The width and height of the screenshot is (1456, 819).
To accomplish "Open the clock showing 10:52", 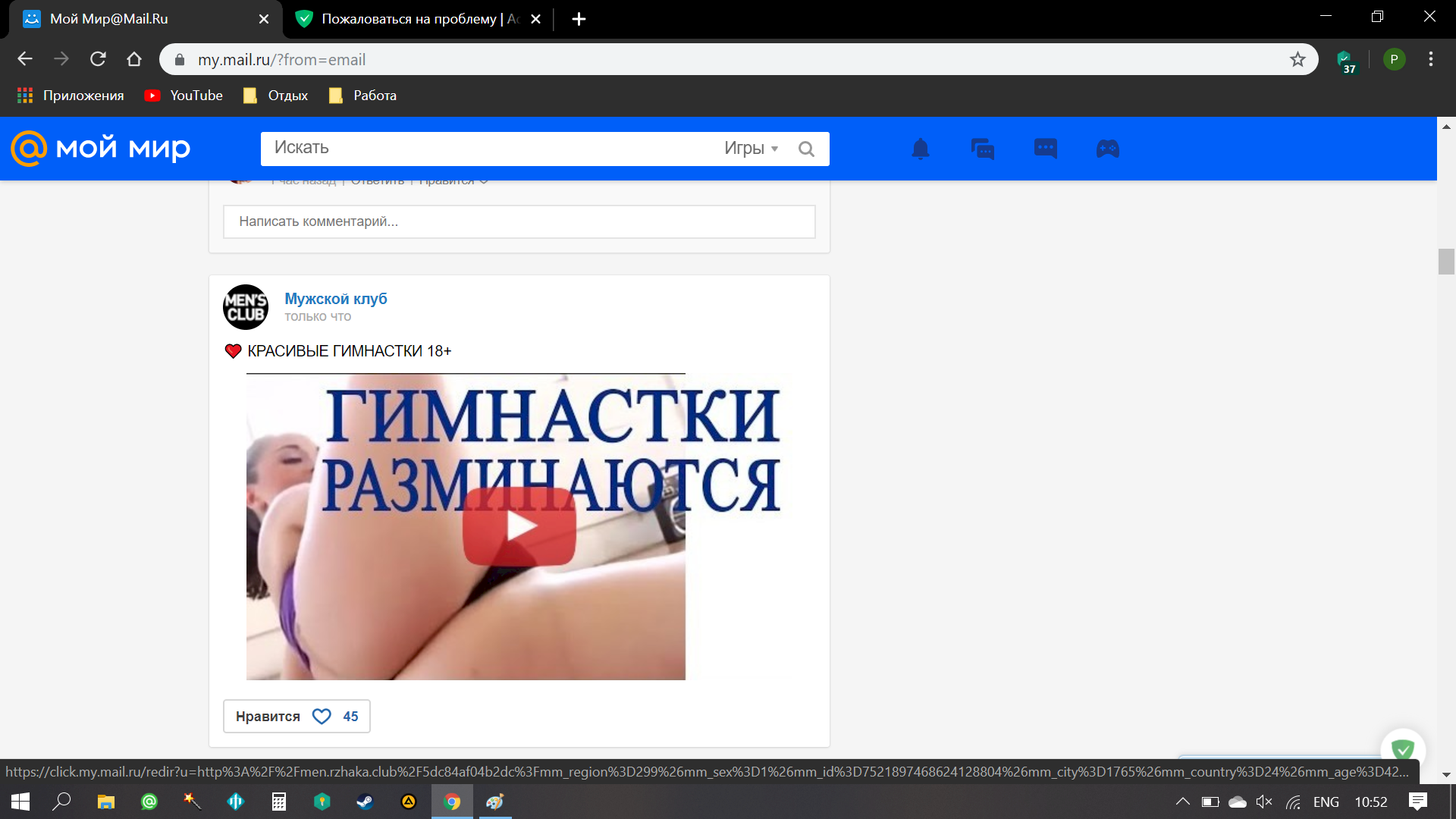I will pos(1371,802).
